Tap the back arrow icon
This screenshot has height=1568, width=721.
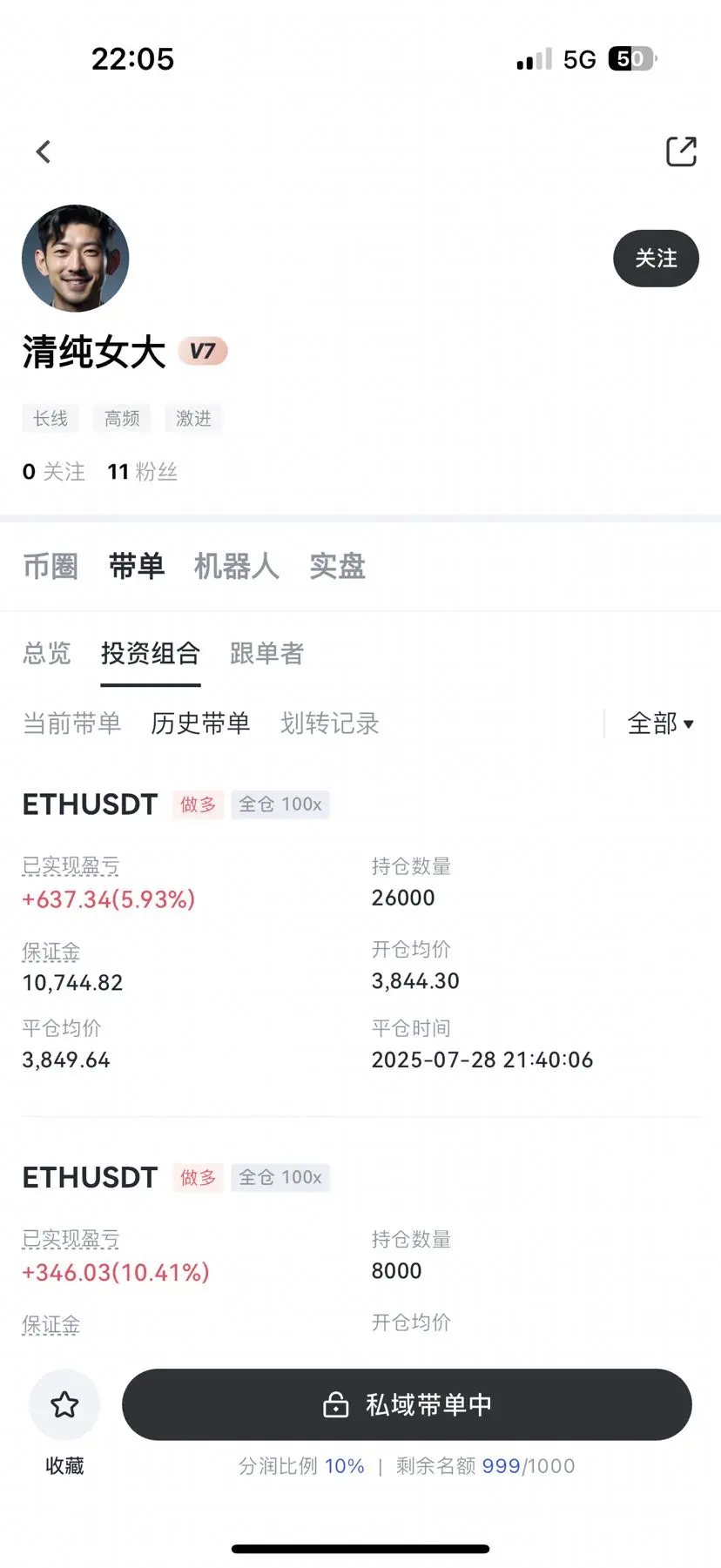coord(44,152)
